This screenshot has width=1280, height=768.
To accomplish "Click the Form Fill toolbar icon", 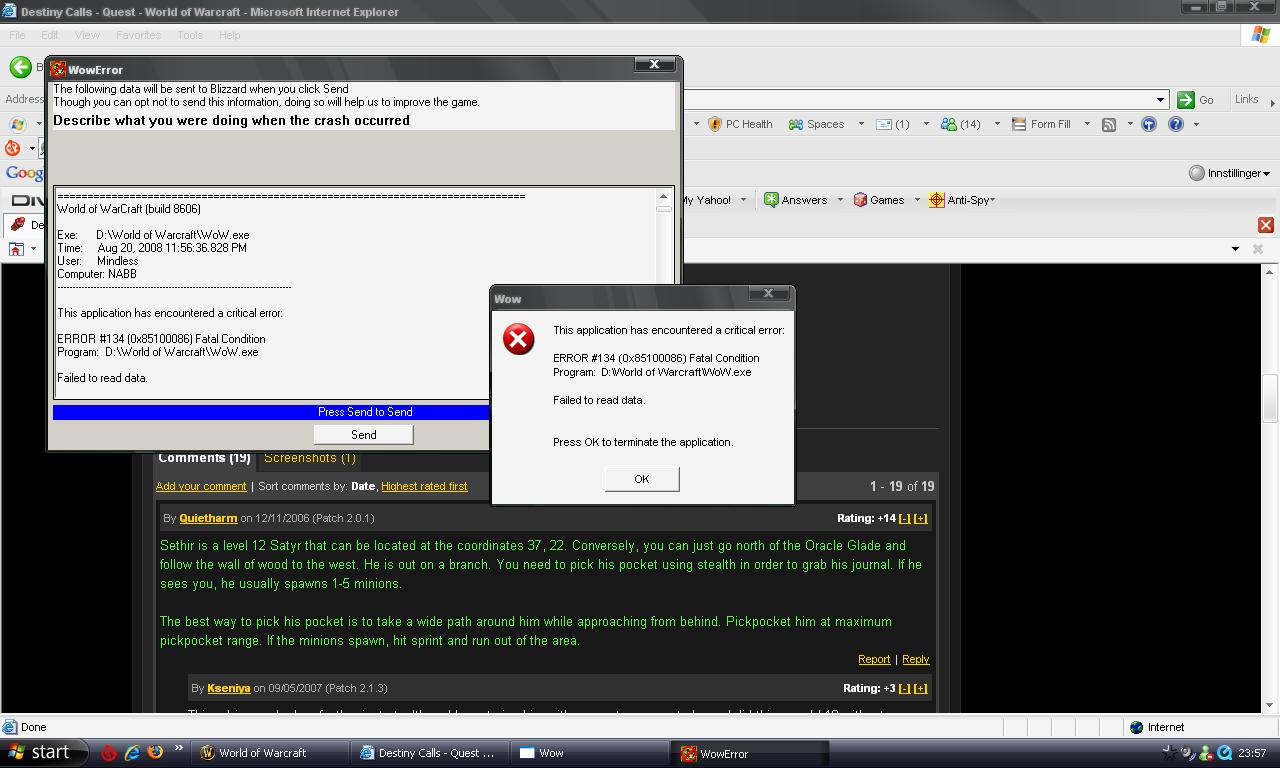I will point(1019,124).
